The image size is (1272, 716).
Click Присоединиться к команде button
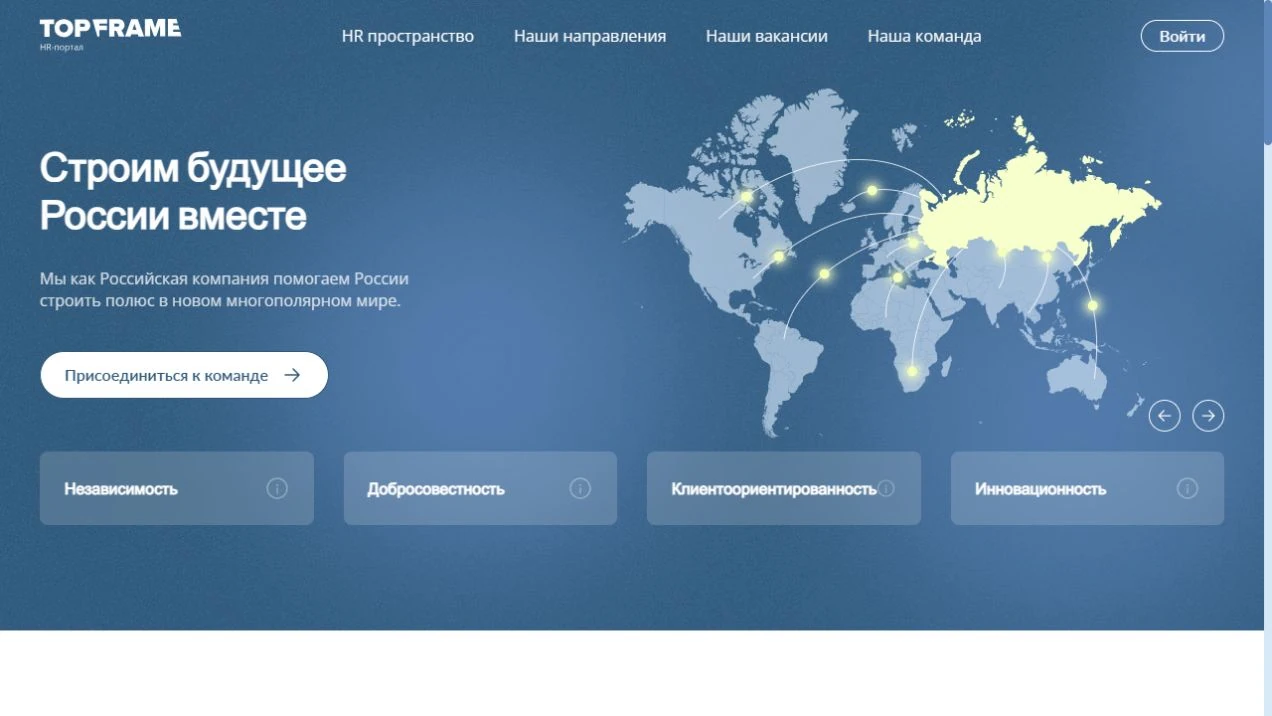184,375
